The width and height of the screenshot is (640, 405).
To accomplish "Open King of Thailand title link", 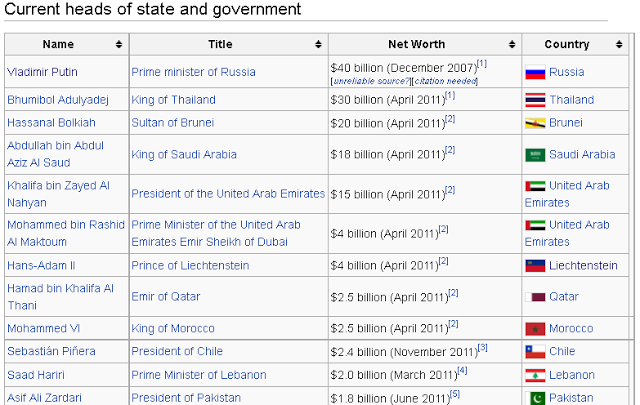I will pos(173,100).
